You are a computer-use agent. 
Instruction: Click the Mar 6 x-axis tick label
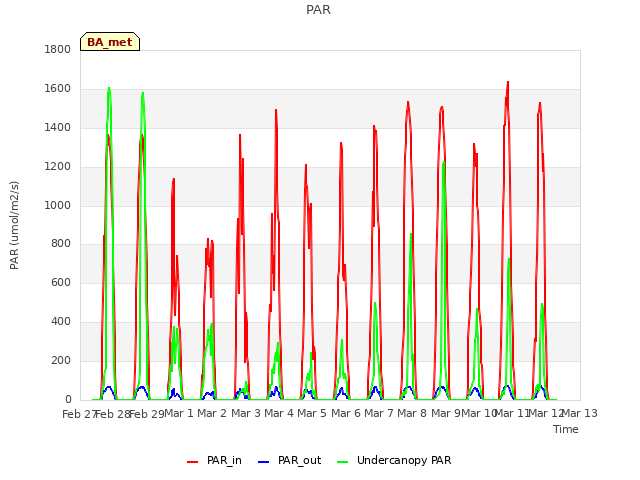coord(346,413)
